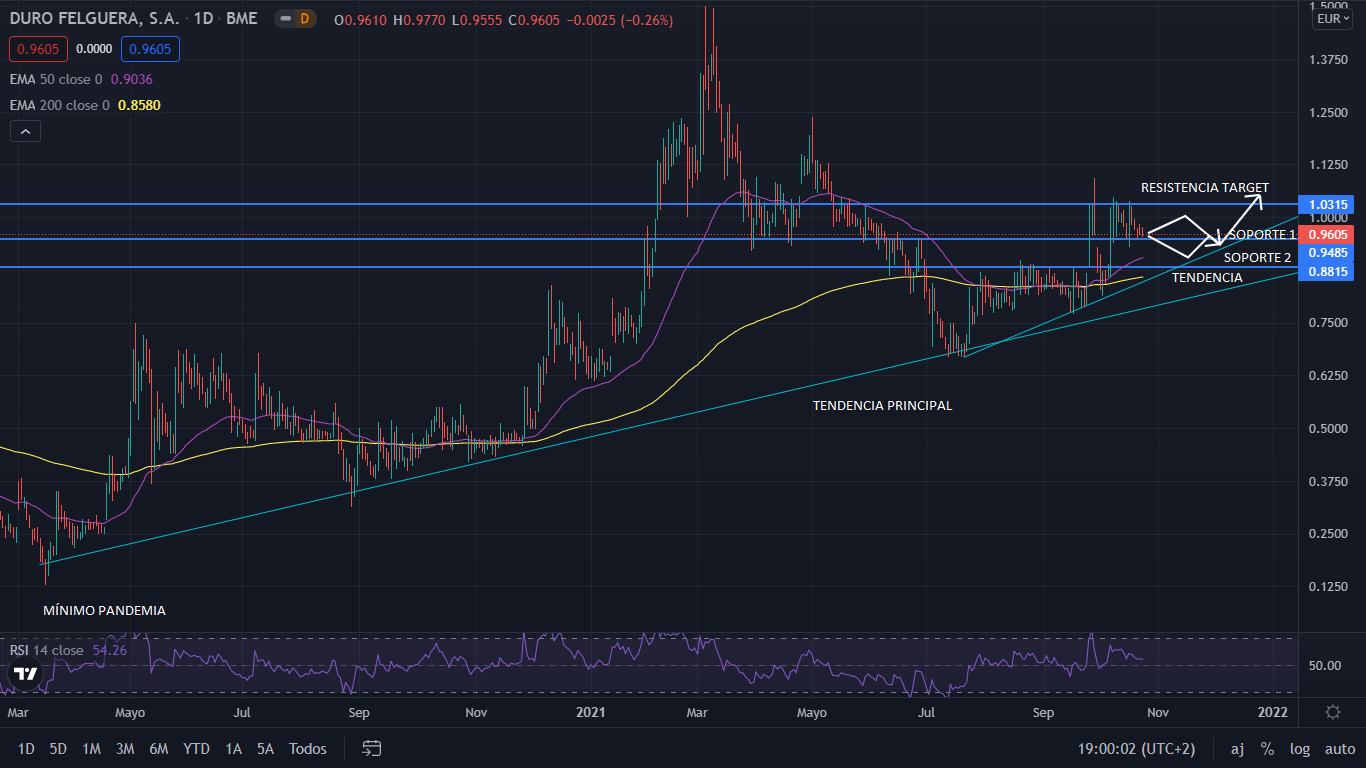
Task: Click the 1.0315 resistance price label
Action: pos(1328,204)
